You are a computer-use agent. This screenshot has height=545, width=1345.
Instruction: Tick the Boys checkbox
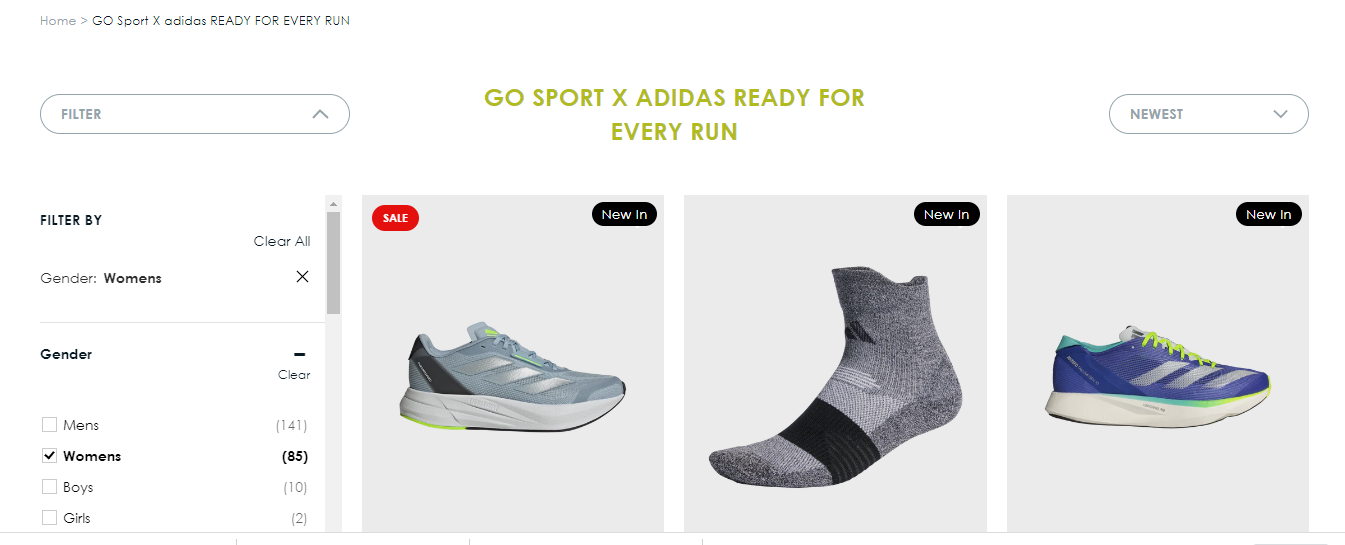[x=49, y=487]
